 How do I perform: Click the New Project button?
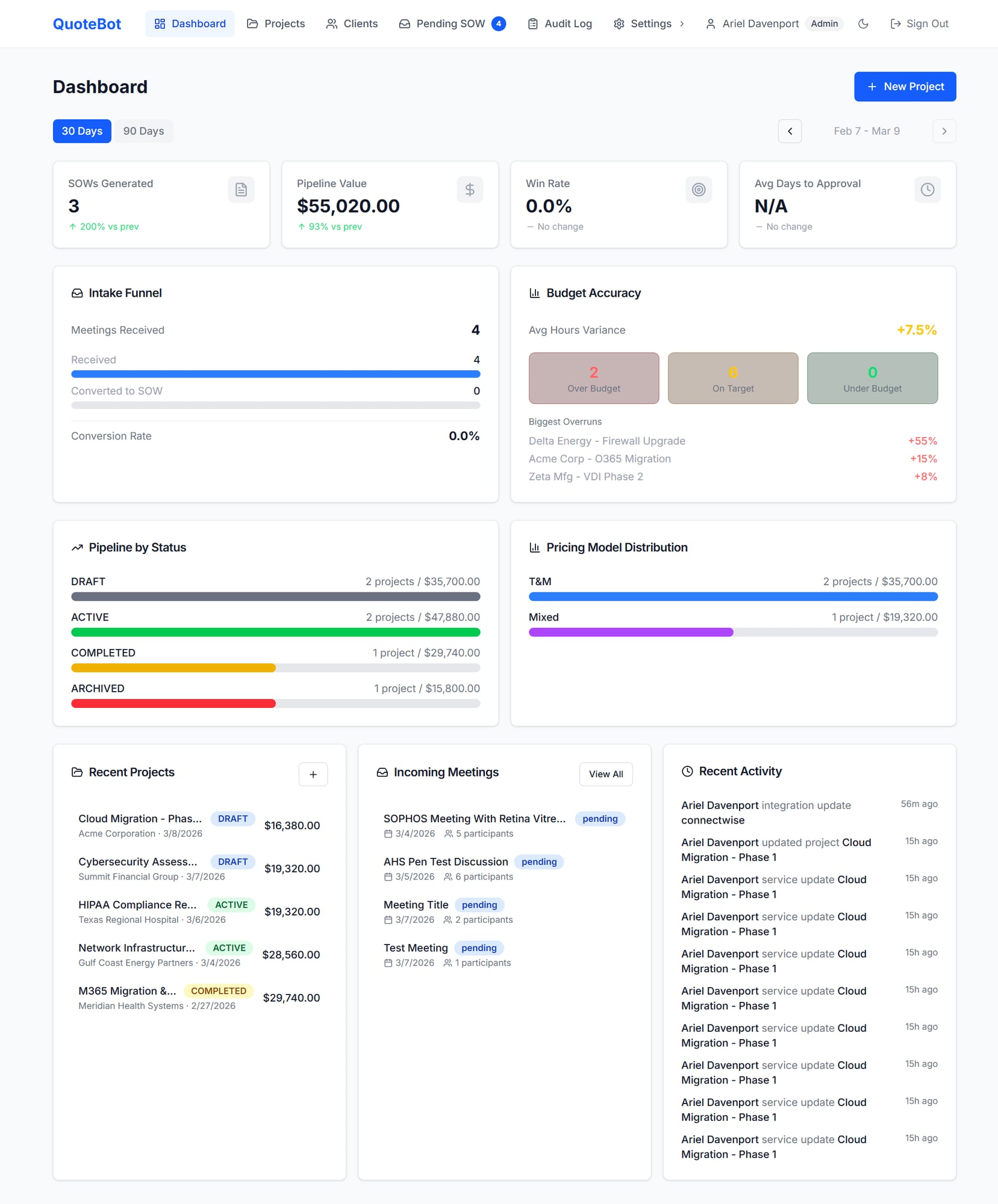905,86
